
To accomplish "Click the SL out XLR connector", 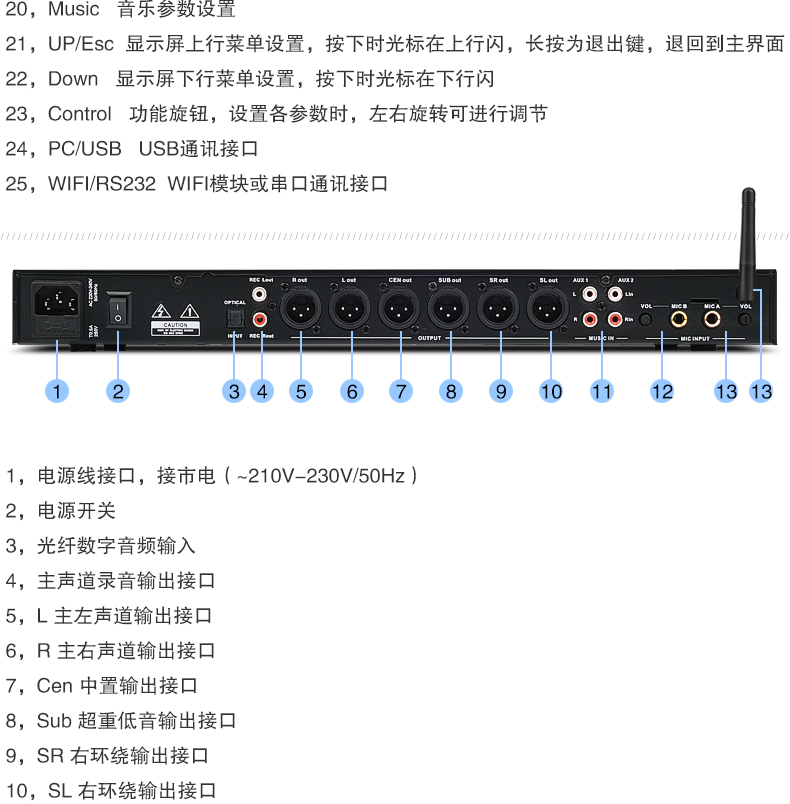I will click(x=548, y=308).
